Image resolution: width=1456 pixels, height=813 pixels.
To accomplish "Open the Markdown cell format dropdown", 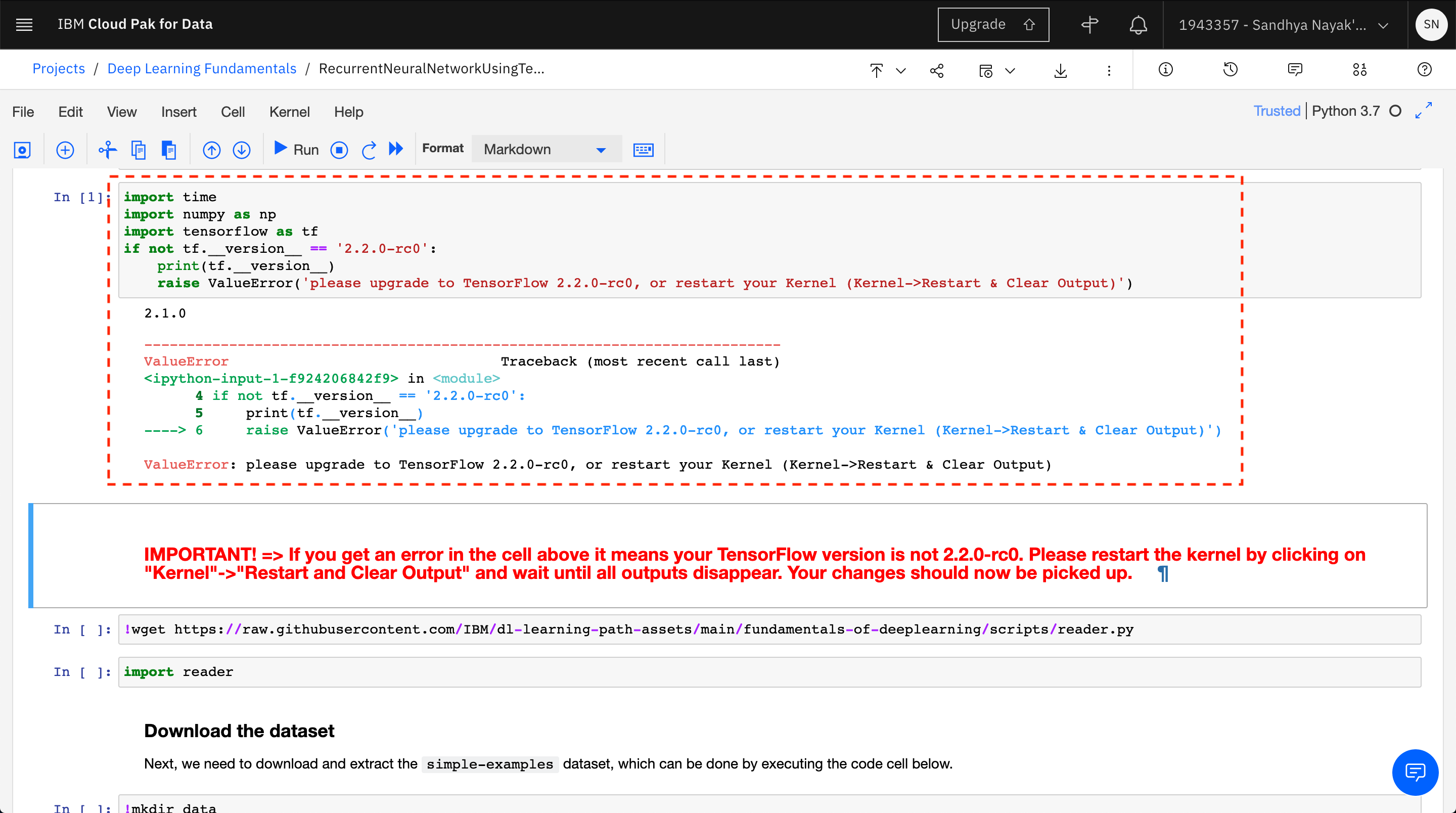I will coord(546,149).
